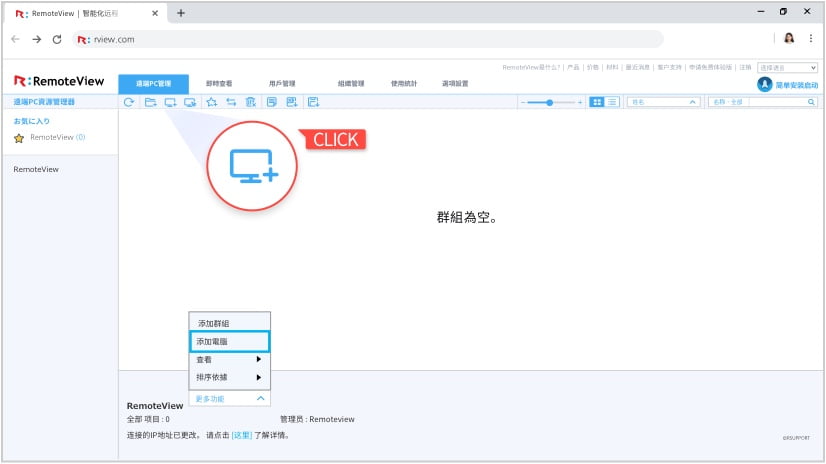
Task: Open the 用戶管理 tab
Action: click(282, 84)
